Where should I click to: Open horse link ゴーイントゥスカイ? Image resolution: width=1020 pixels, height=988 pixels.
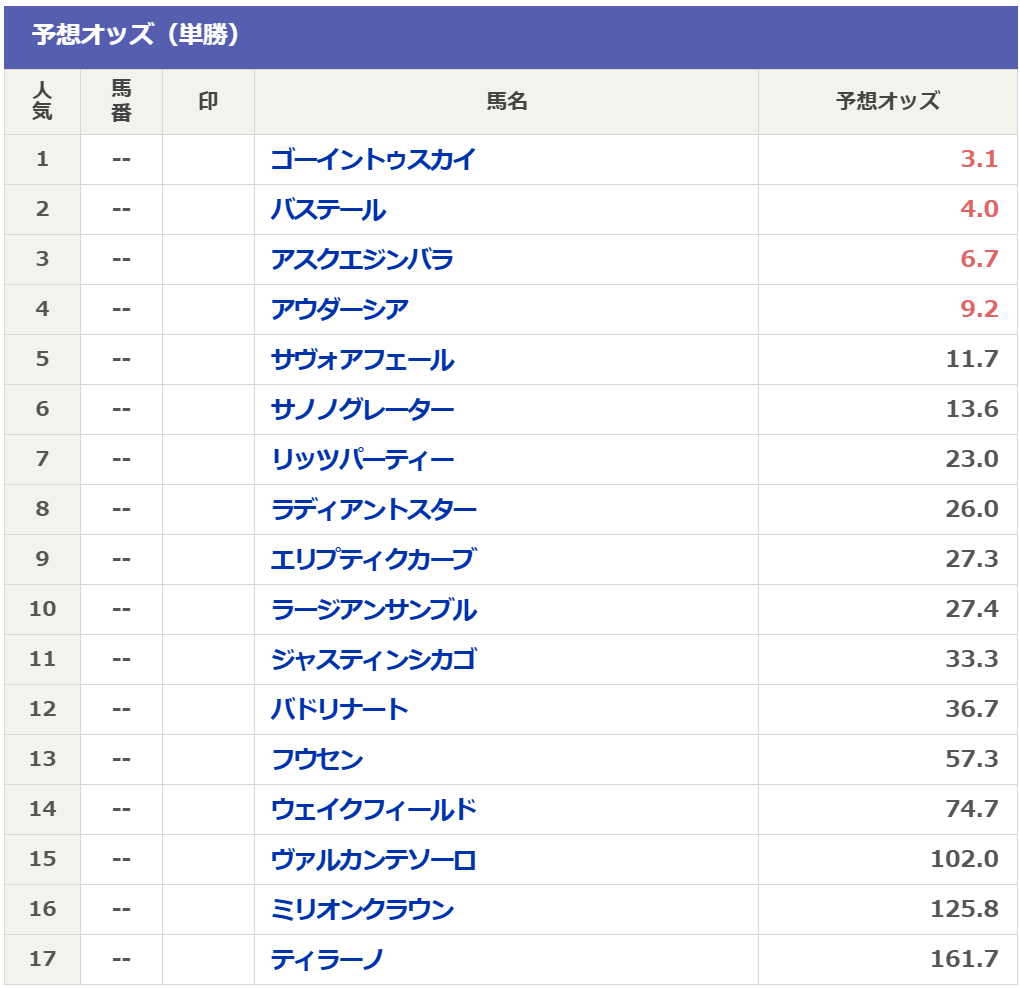click(373, 159)
